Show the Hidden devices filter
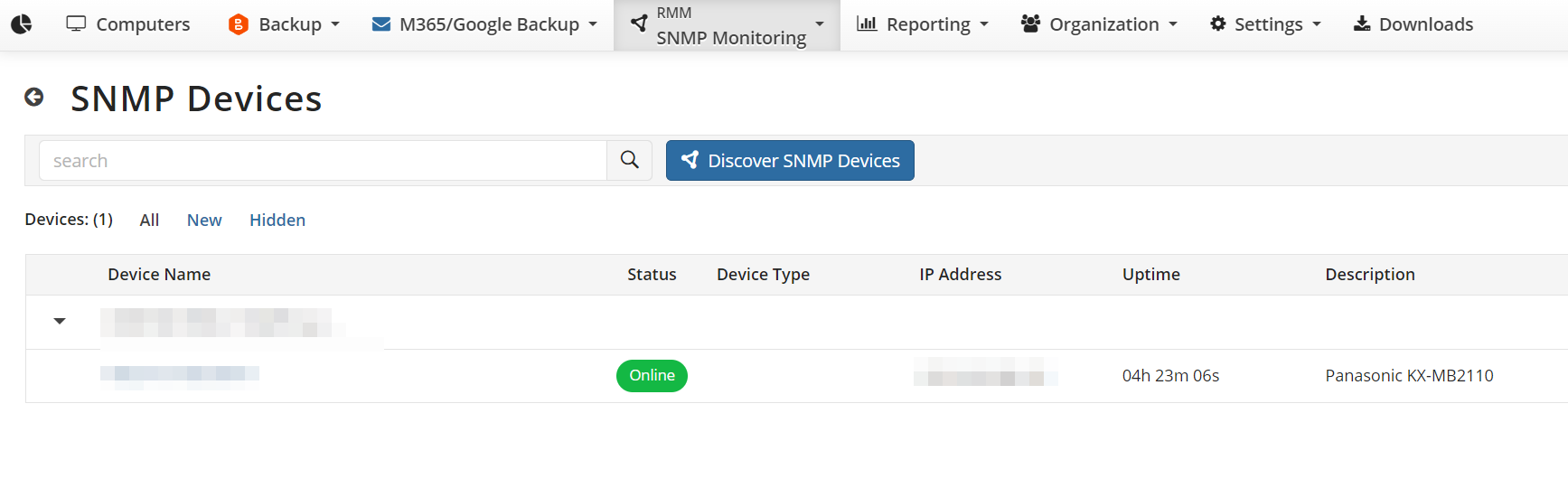 277,221
